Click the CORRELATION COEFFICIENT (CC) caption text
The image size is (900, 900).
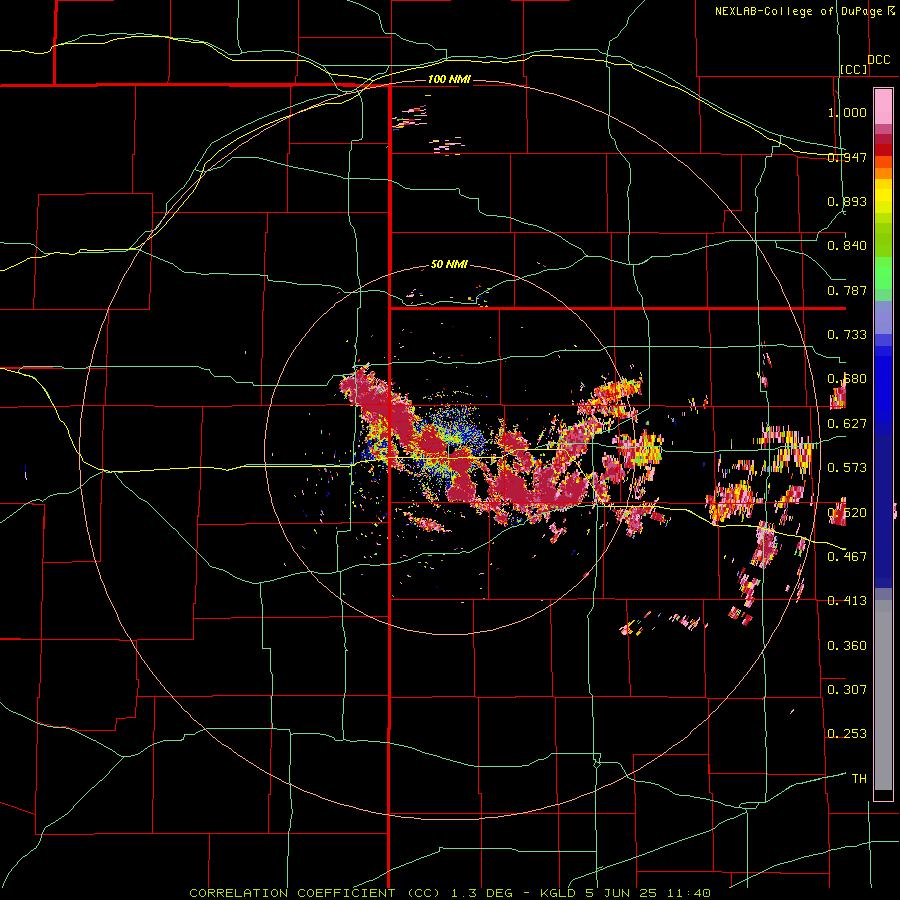pyautogui.click(x=315, y=893)
